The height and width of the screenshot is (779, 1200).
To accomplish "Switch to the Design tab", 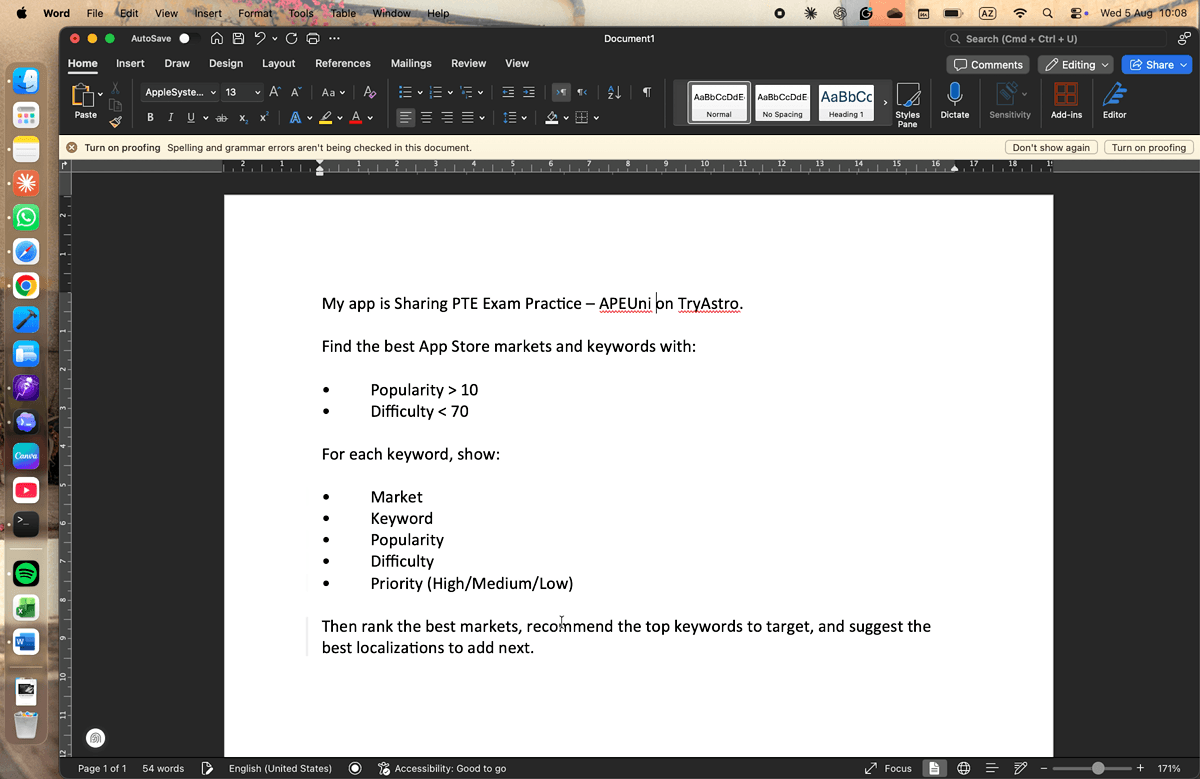I will click(226, 63).
